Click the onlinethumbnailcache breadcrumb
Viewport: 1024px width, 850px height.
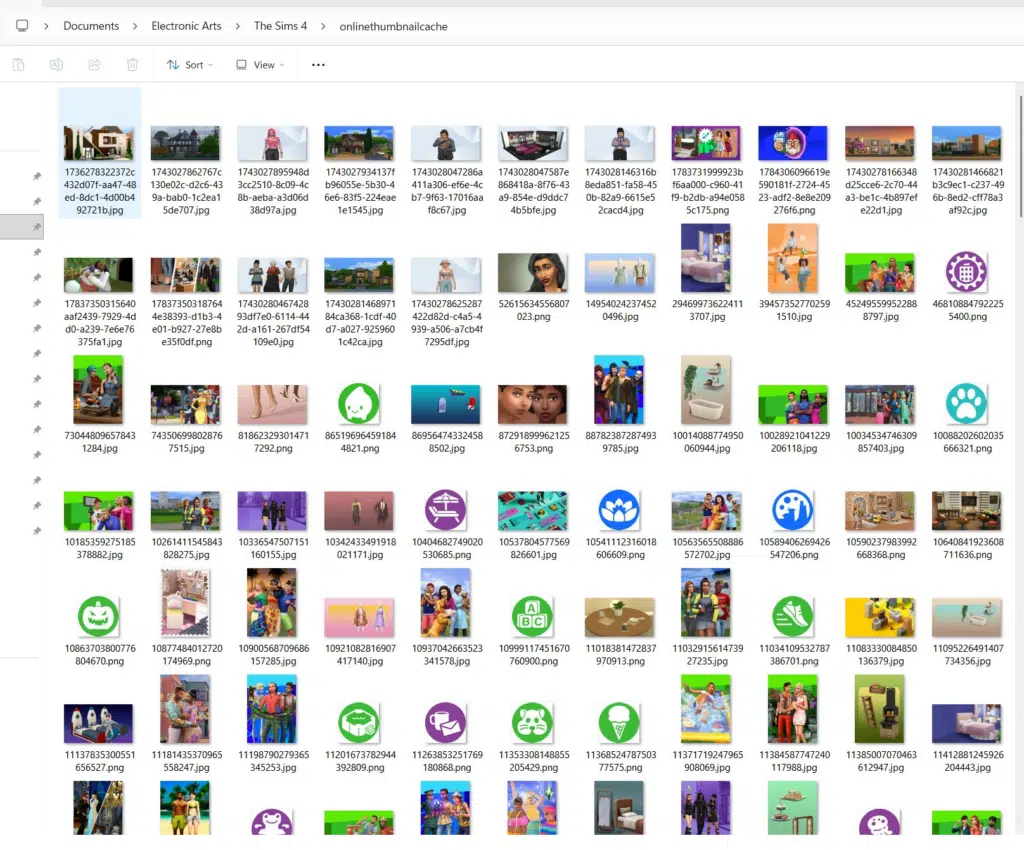[x=393, y=26]
